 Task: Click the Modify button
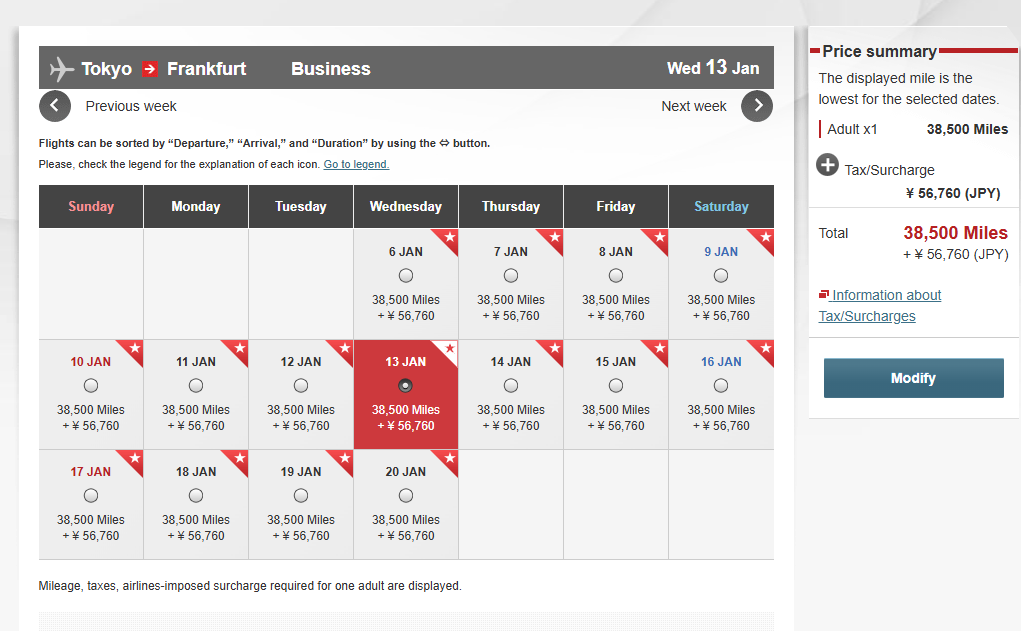[x=914, y=378]
